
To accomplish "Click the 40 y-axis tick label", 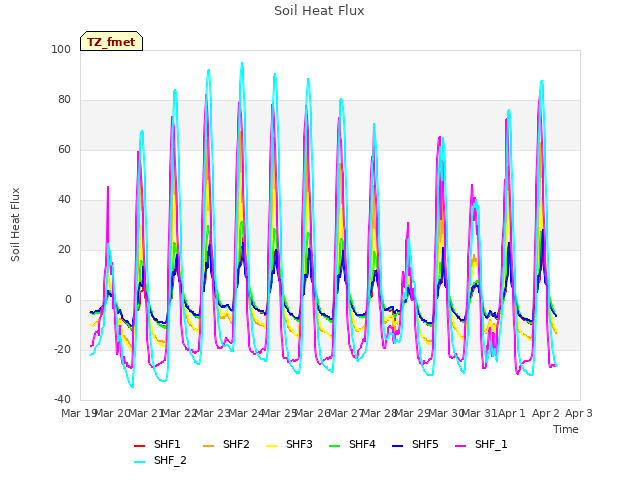I will [64, 200].
